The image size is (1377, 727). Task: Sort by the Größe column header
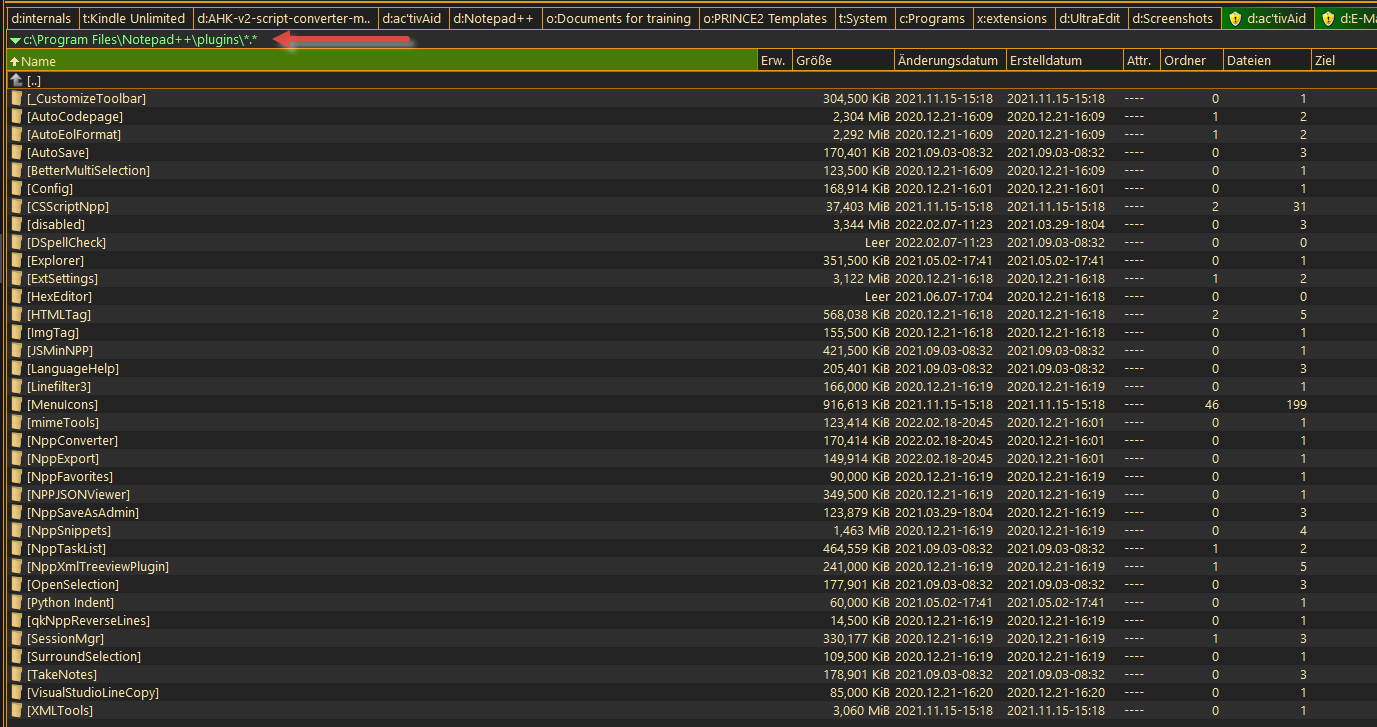(x=842, y=61)
